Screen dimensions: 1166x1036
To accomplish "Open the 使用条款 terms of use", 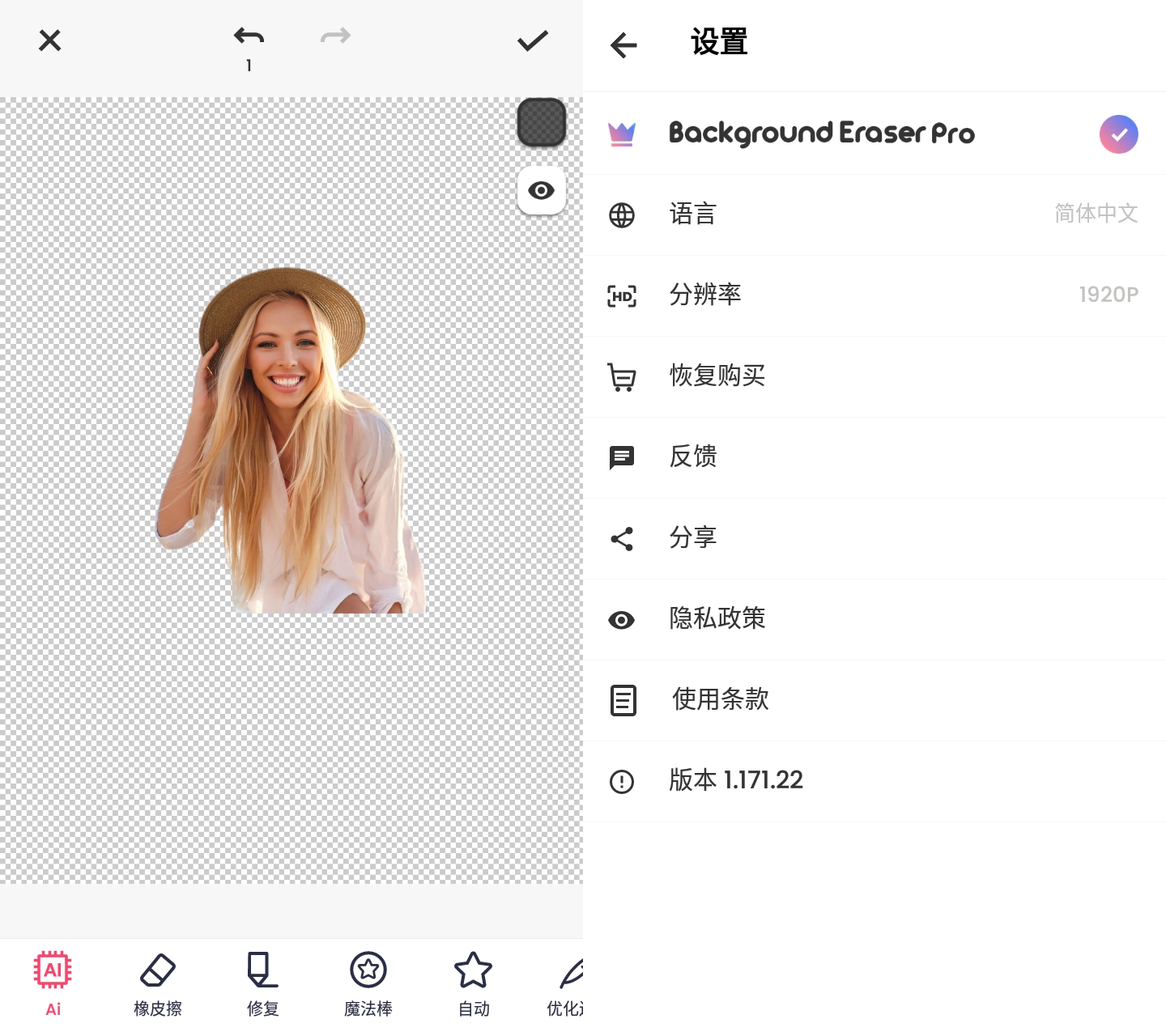I will (874, 700).
